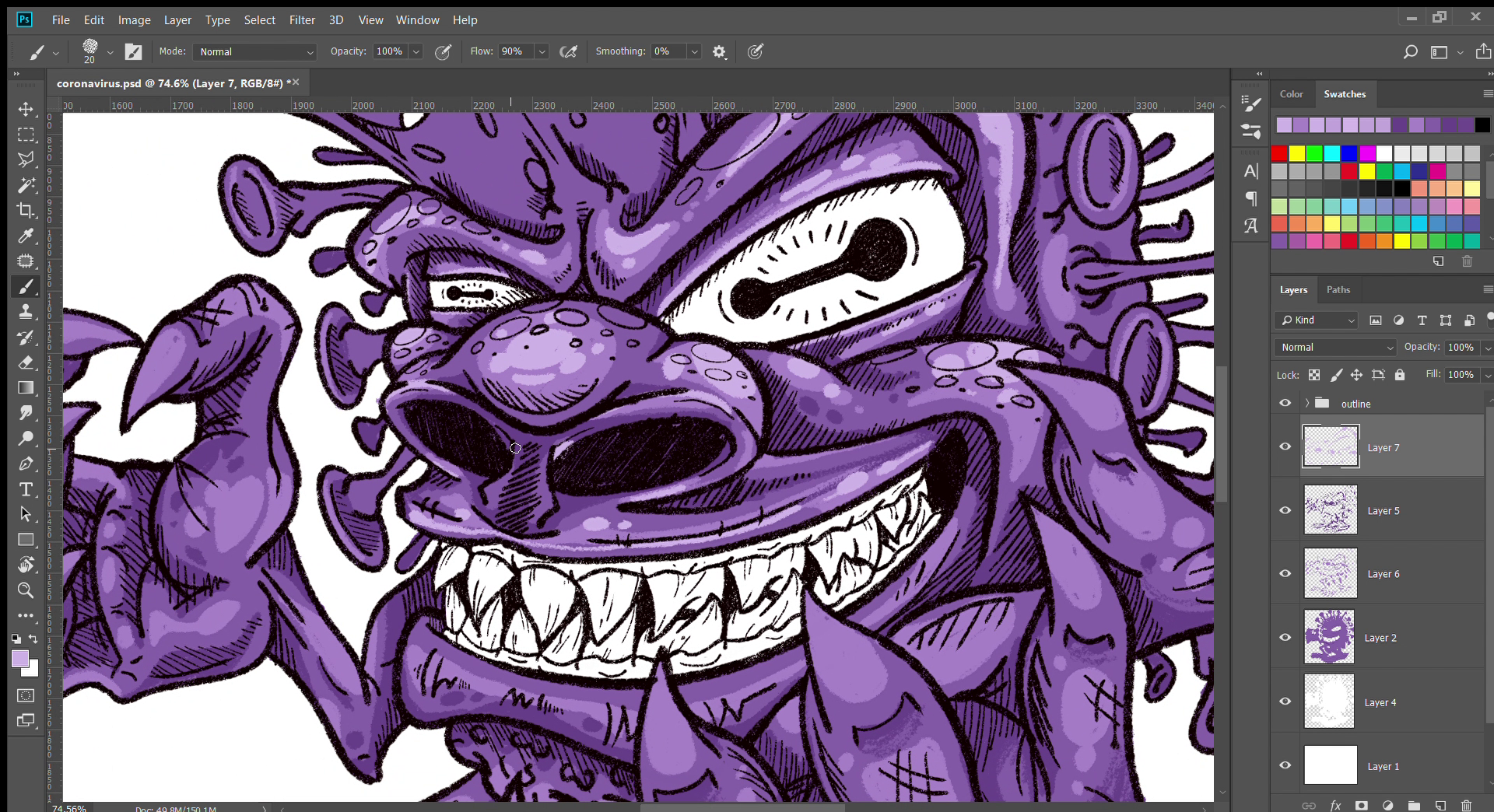Image resolution: width=1494 pixels, height=812 pixels.
Task: Hide the outline group
Action: (x=1285, y=403)
